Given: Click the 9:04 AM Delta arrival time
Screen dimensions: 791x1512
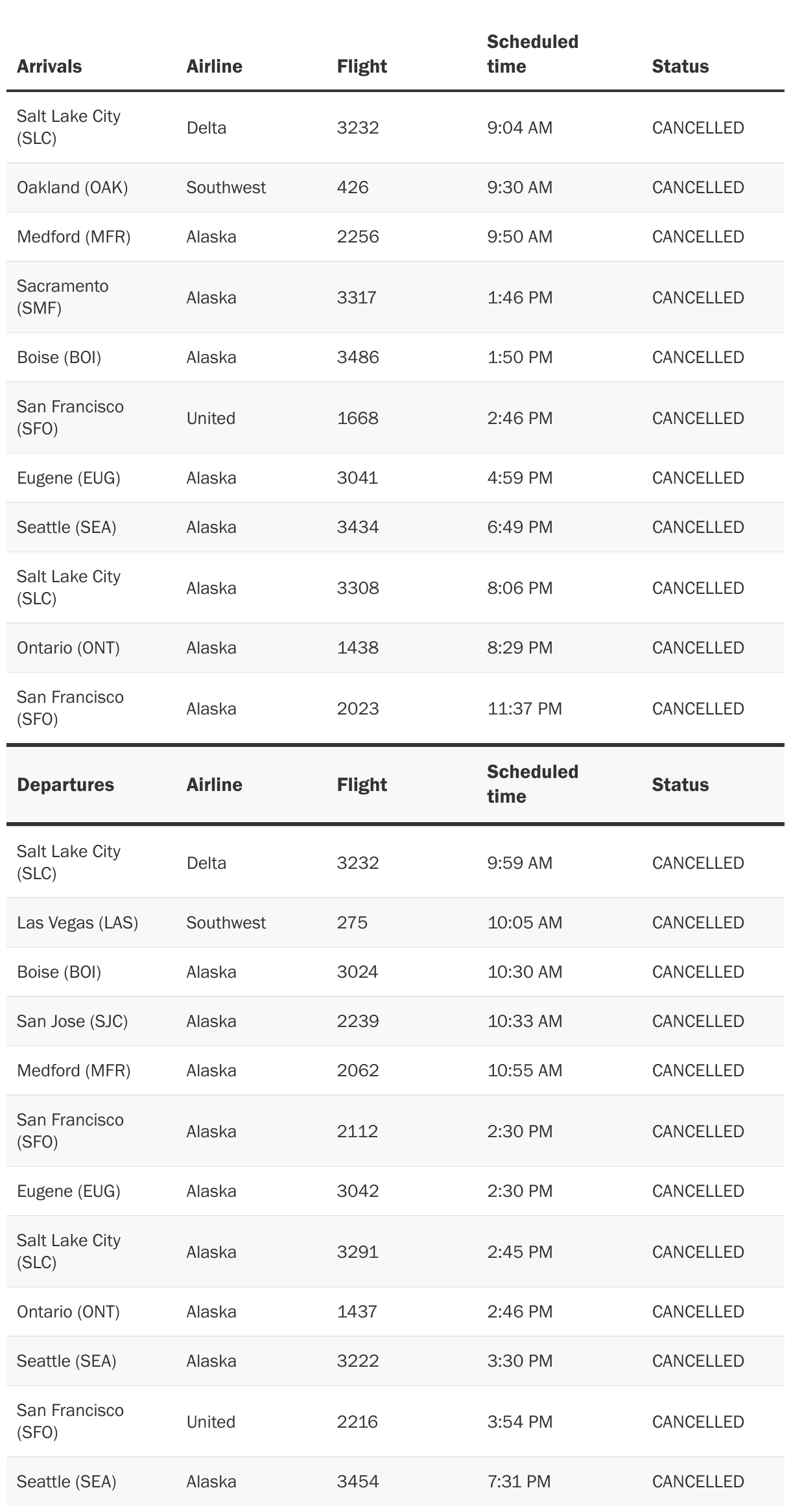Looking at the screenshot, I should click(520, 128).
